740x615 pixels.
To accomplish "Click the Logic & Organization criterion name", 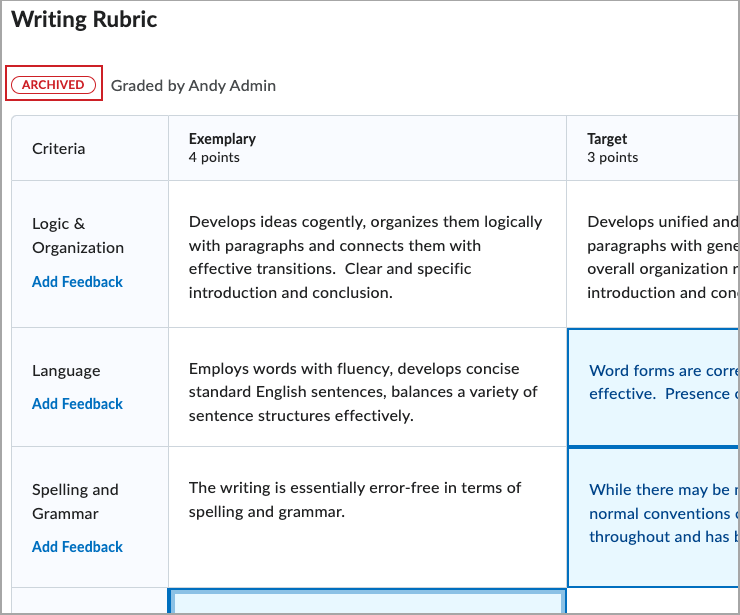I will pos(78,236).
